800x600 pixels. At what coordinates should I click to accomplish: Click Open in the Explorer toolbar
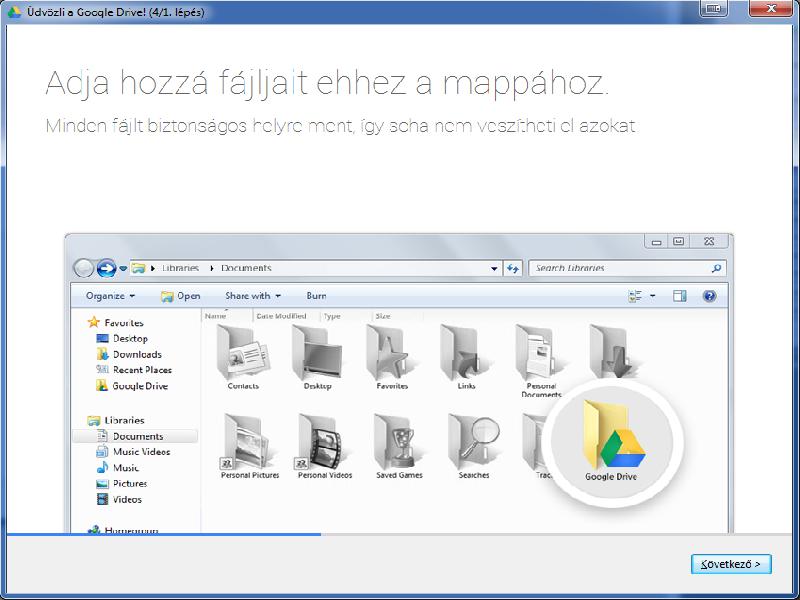tap(180, 296)
